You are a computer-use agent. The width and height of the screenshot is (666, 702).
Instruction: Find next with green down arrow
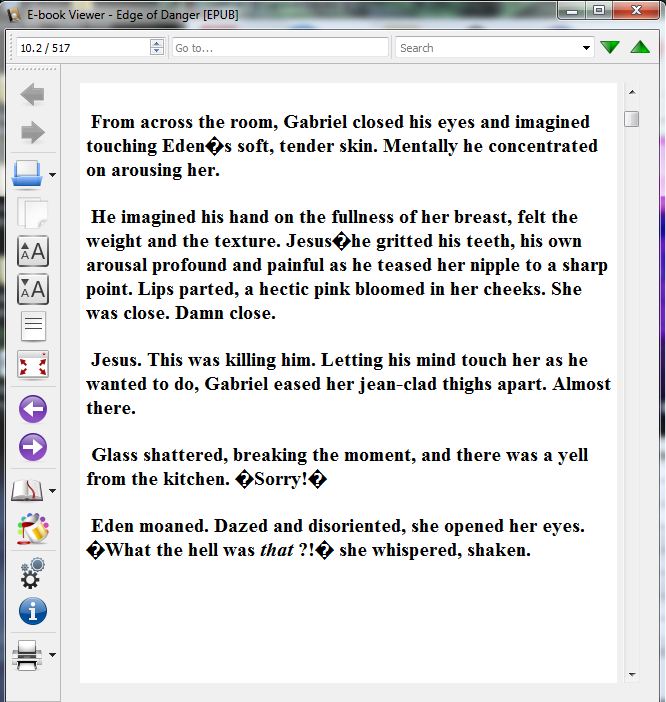[610, 47]
